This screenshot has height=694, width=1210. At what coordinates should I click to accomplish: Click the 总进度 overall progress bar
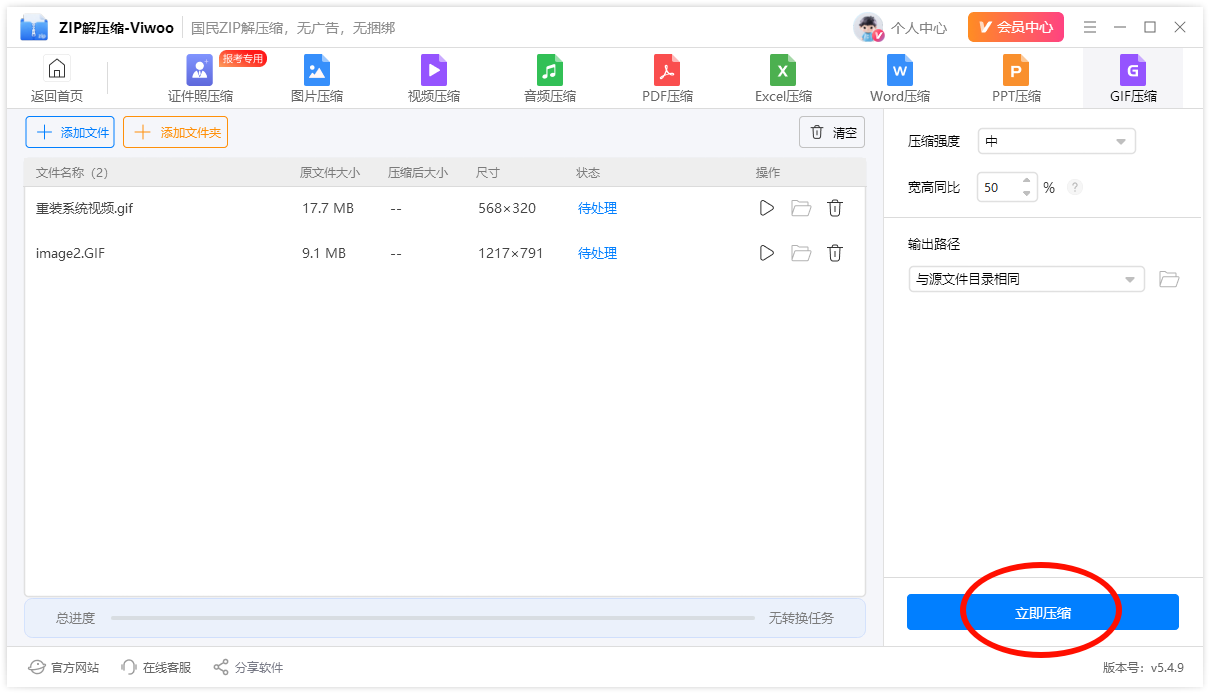[432, 618]
